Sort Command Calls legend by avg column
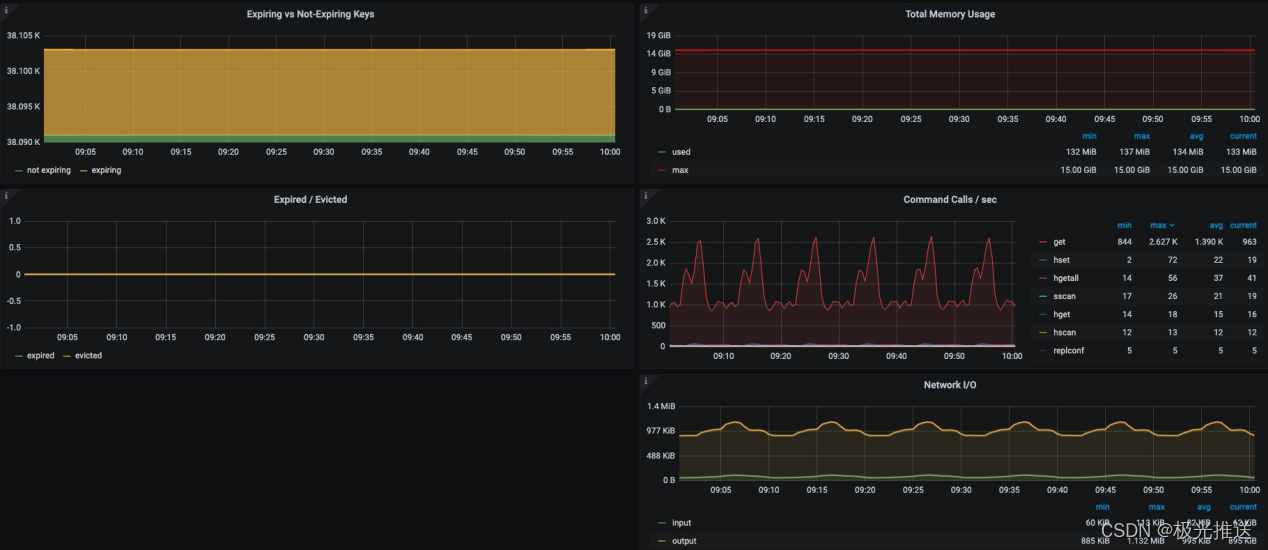 pos(1216,226)
